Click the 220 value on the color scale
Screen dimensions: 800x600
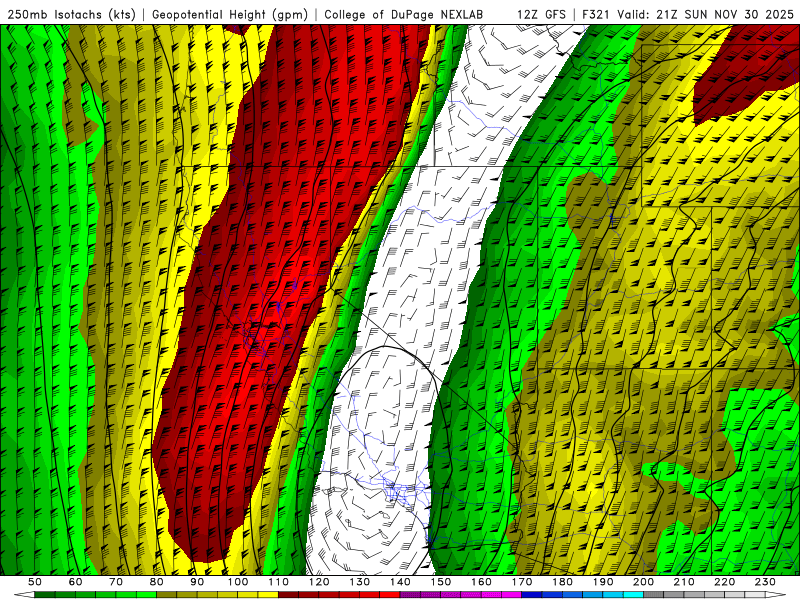[725, 582]
